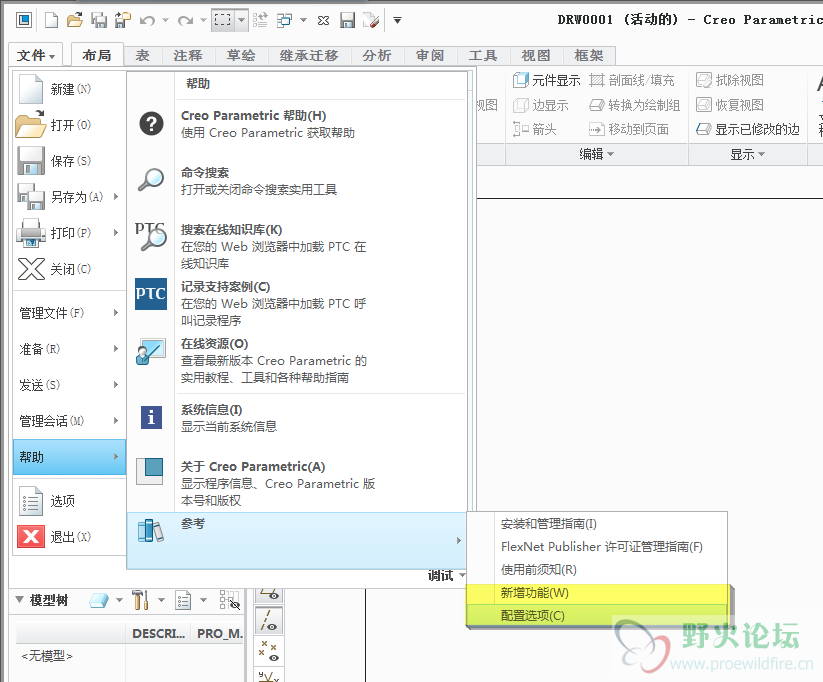The height and width of the screenshot is (682, 823).
Task: Expand the 管理文件(F) submenu
Action: click(x=69, y=313)
